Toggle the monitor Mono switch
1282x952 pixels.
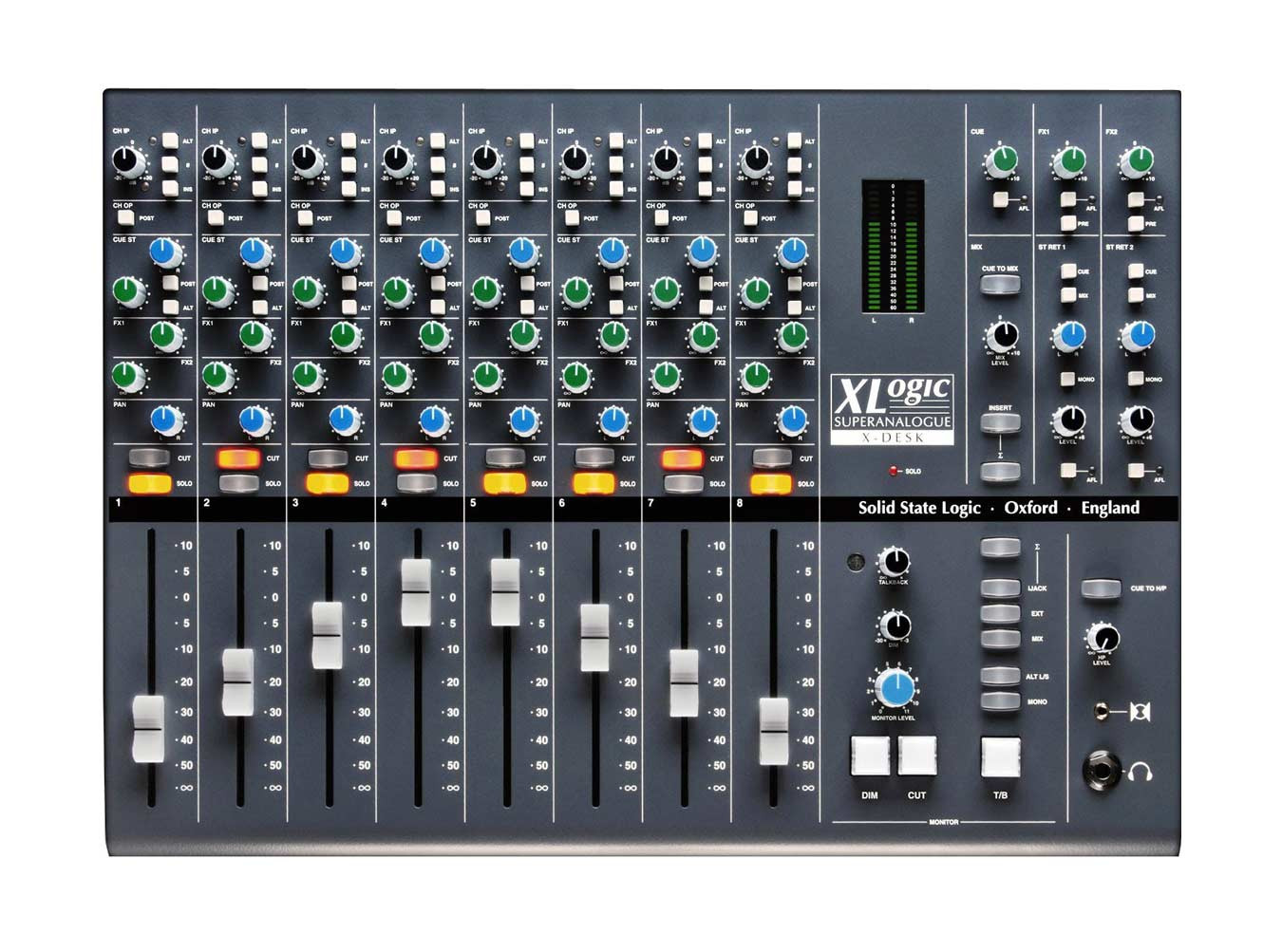click(x=1000, y=701)
